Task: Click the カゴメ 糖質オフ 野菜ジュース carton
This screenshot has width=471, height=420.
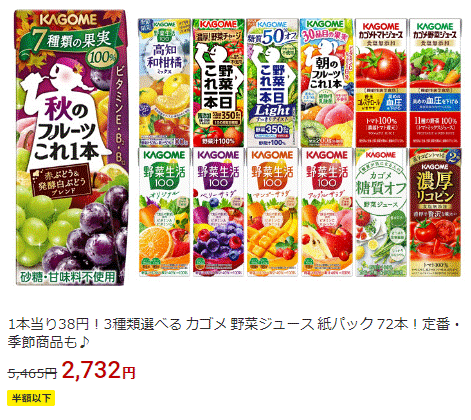Action: [x=381, y=212]
